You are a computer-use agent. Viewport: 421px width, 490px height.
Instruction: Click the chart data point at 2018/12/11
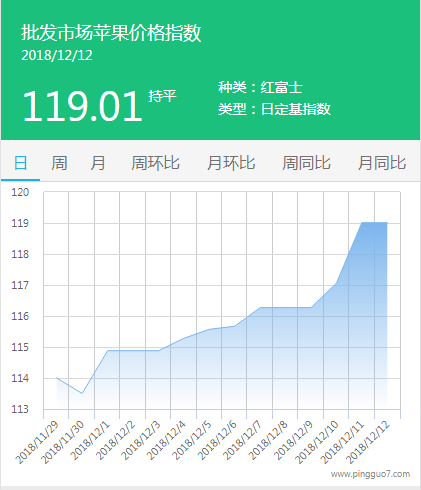362,222
